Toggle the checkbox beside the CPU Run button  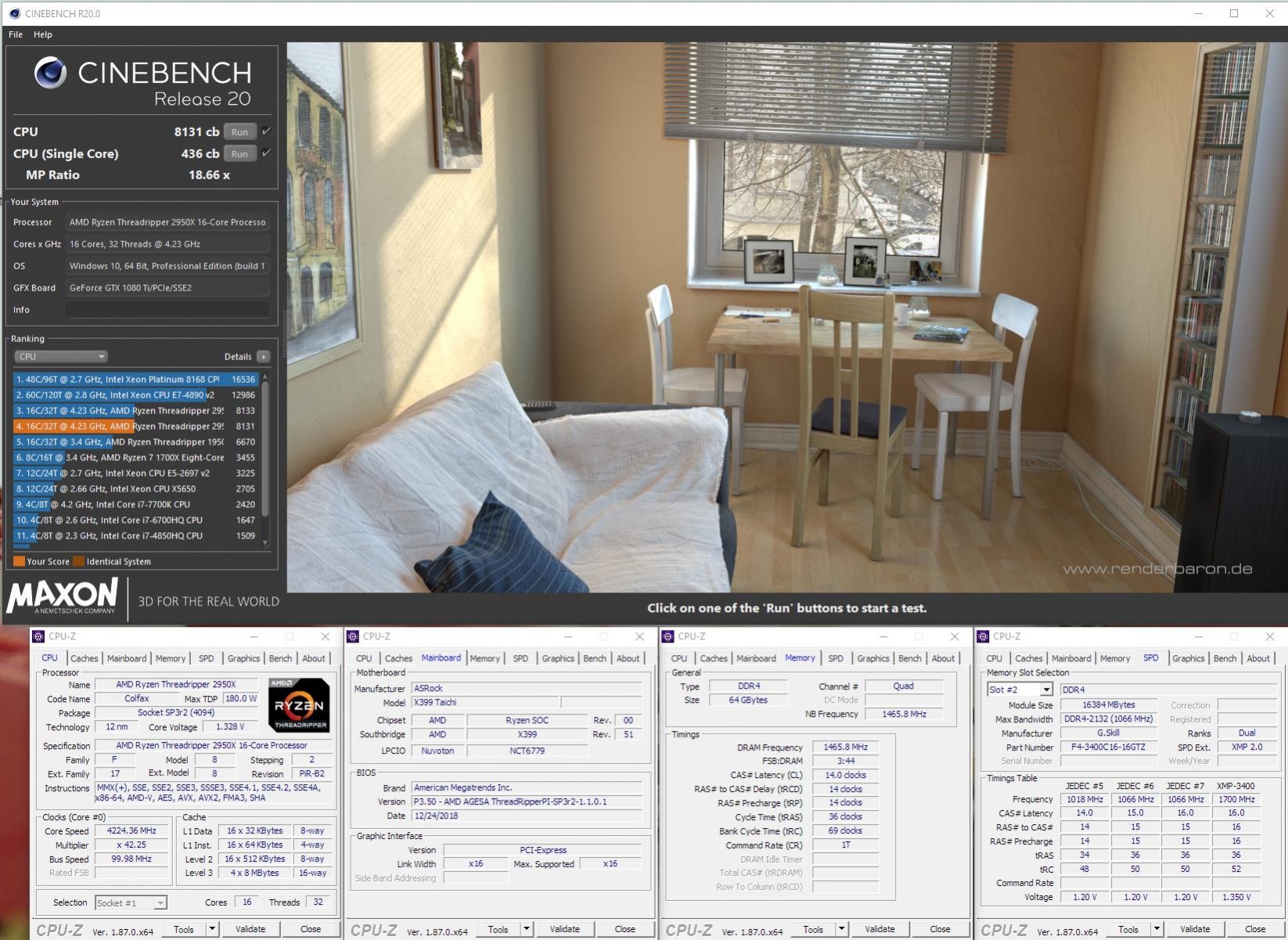pos(266,131)
